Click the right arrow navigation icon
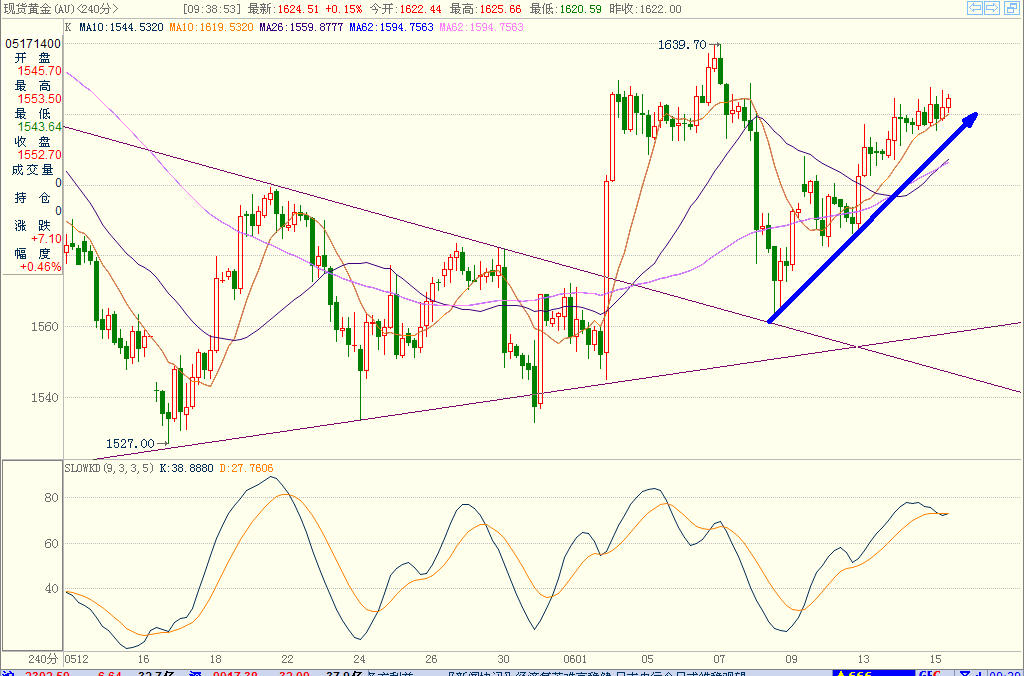1024x676 pixels. point(991,8)
